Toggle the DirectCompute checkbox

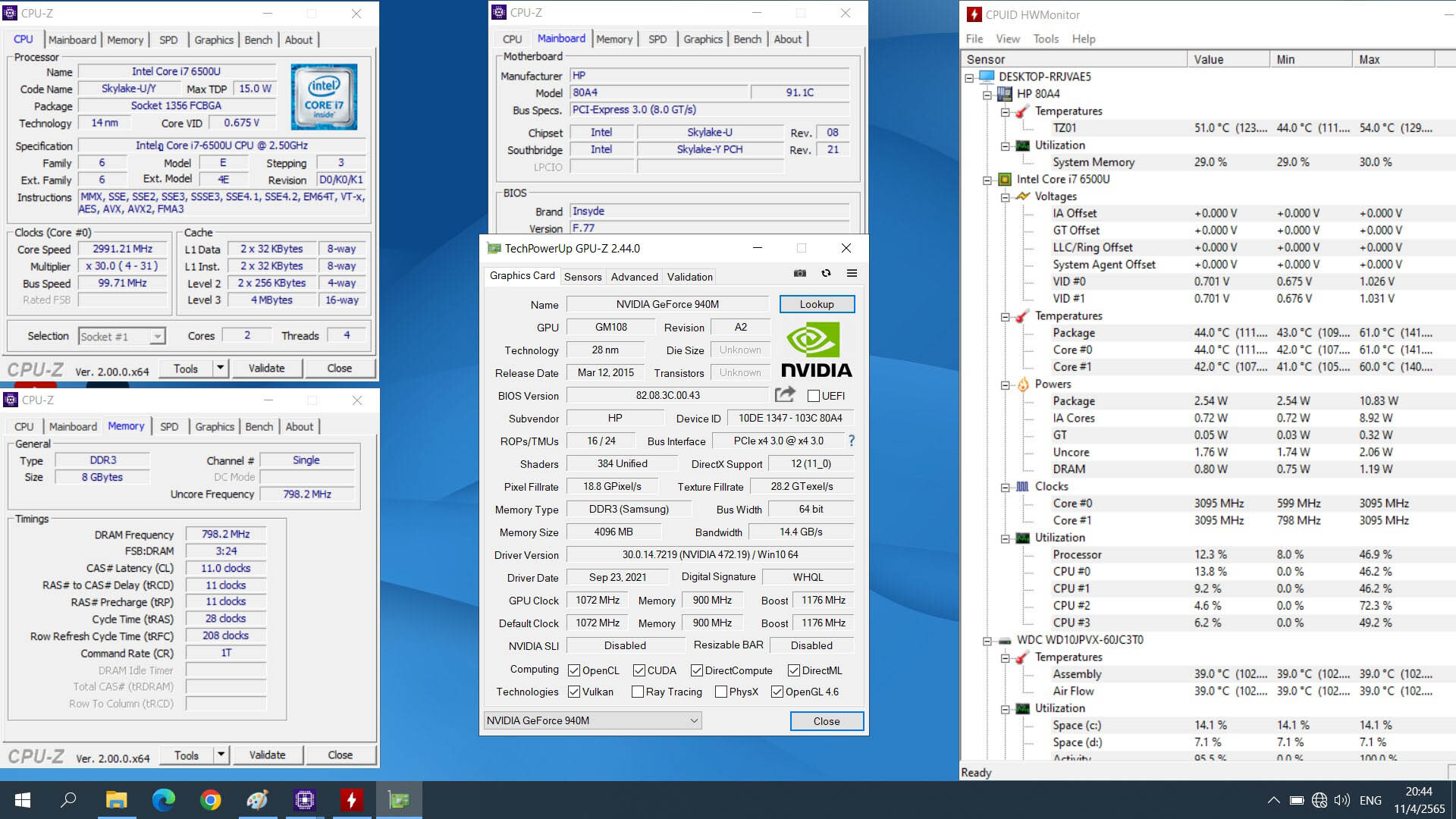pyautogui.click(x=697, y=670)
